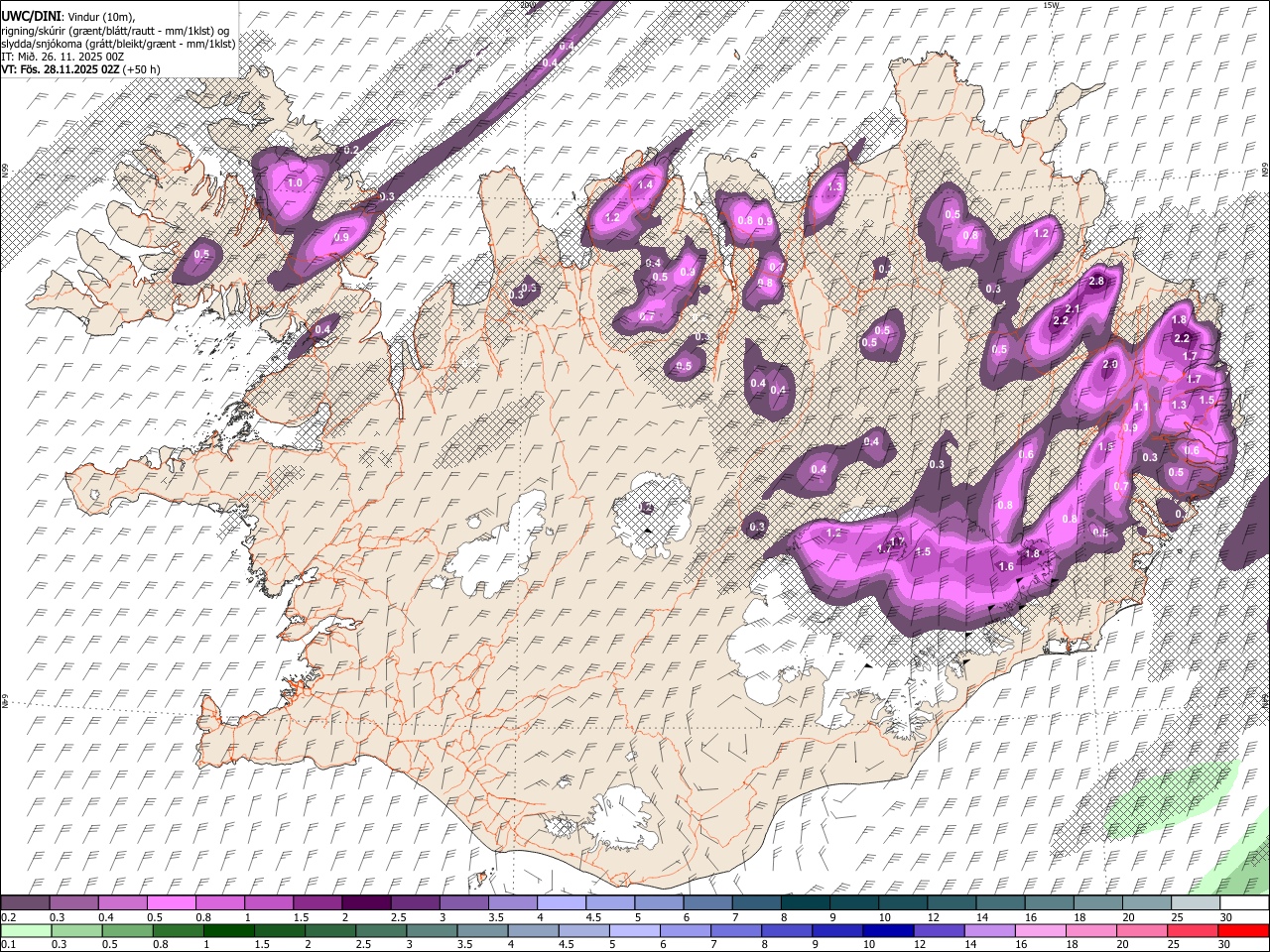Click the 0.1 label on the green legend row

click(x=7, y=945)
